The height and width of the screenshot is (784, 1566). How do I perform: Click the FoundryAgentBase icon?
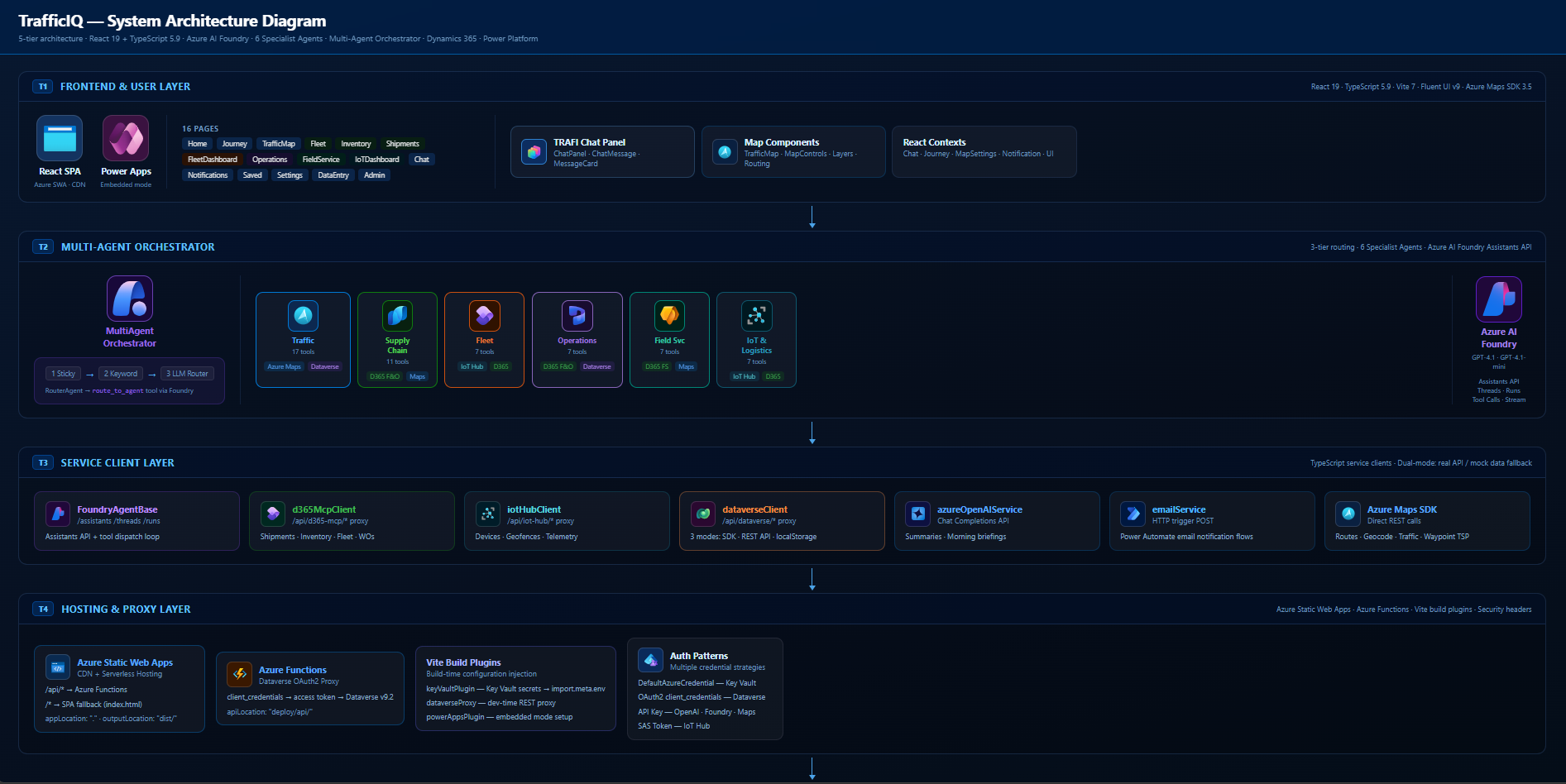(x=58, y=514)
